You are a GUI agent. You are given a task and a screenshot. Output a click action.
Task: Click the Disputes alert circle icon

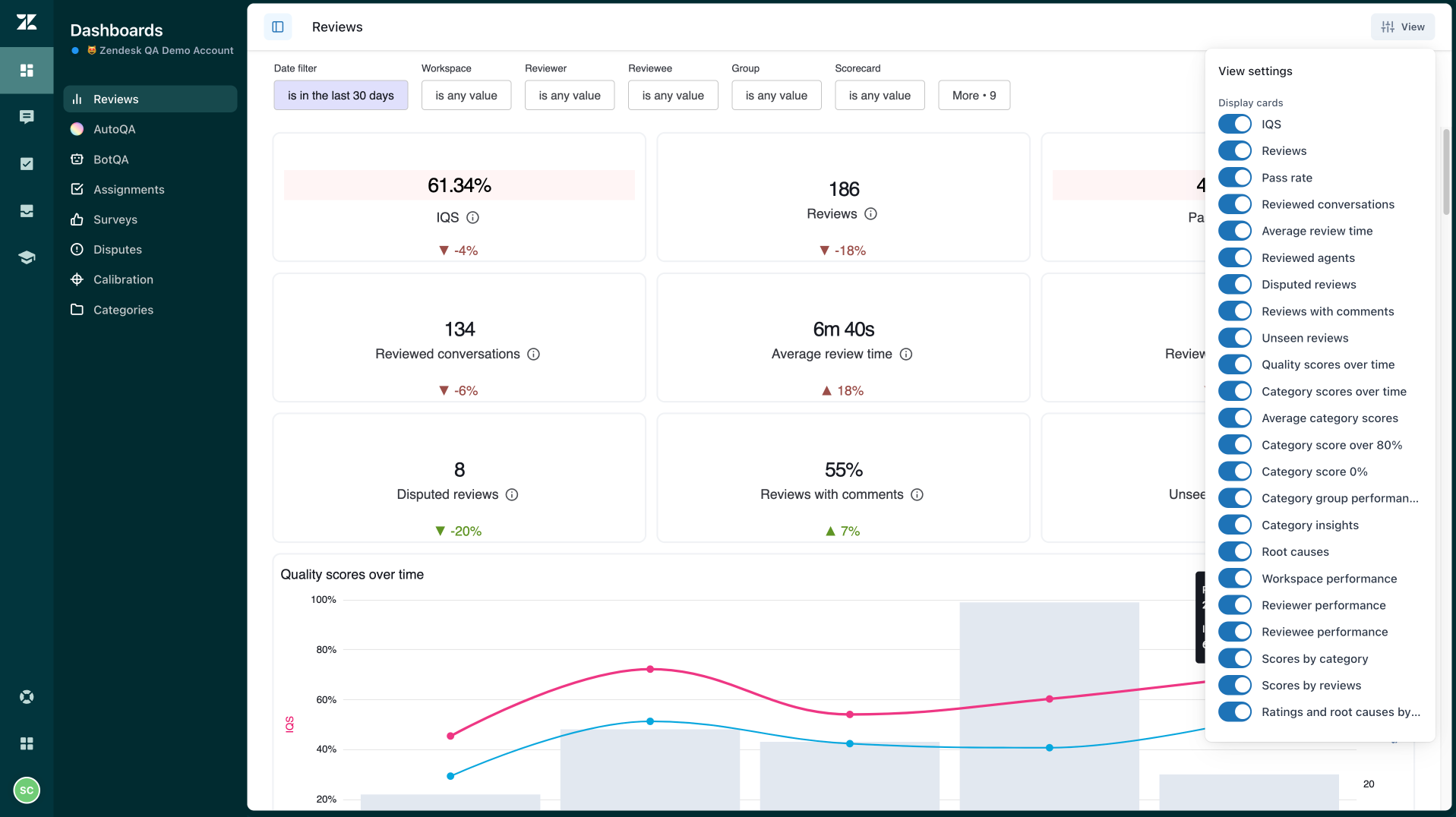point(77,249)
